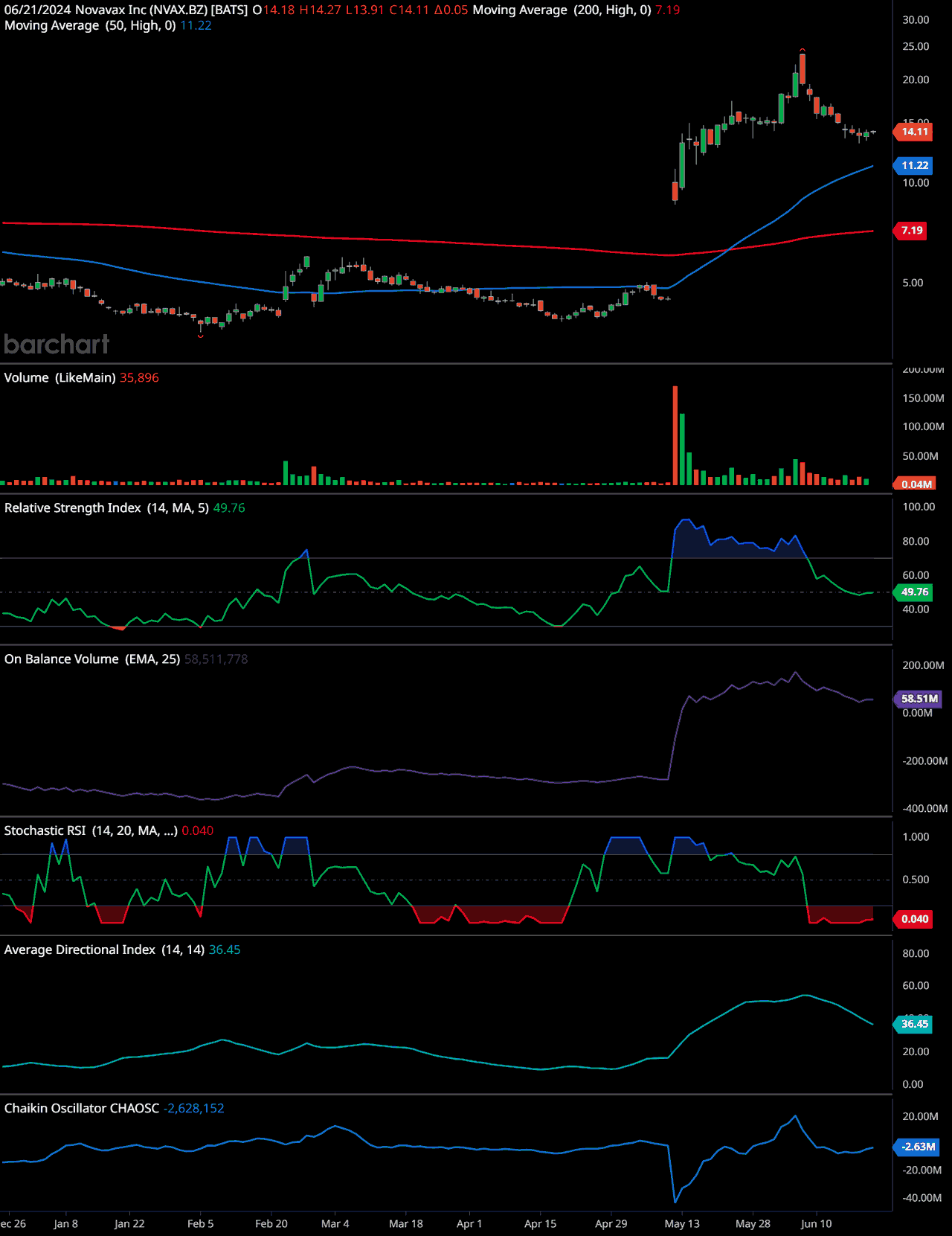Click the Apr 29 date on time axis
952x1236 pixels.
(x=611, y=1223)
